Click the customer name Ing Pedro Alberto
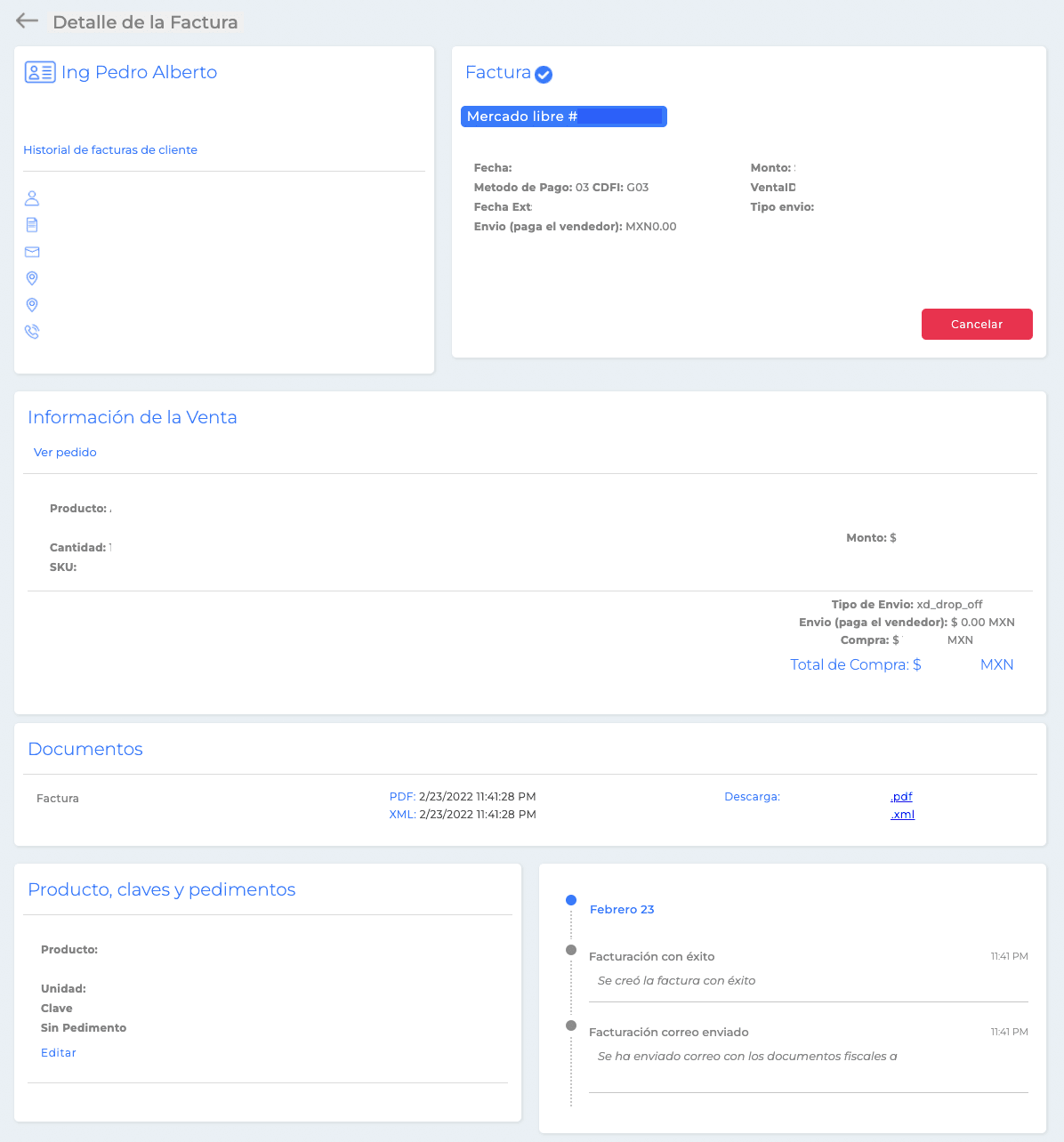The image size is (1064, 1142). (x=139, y=72)
